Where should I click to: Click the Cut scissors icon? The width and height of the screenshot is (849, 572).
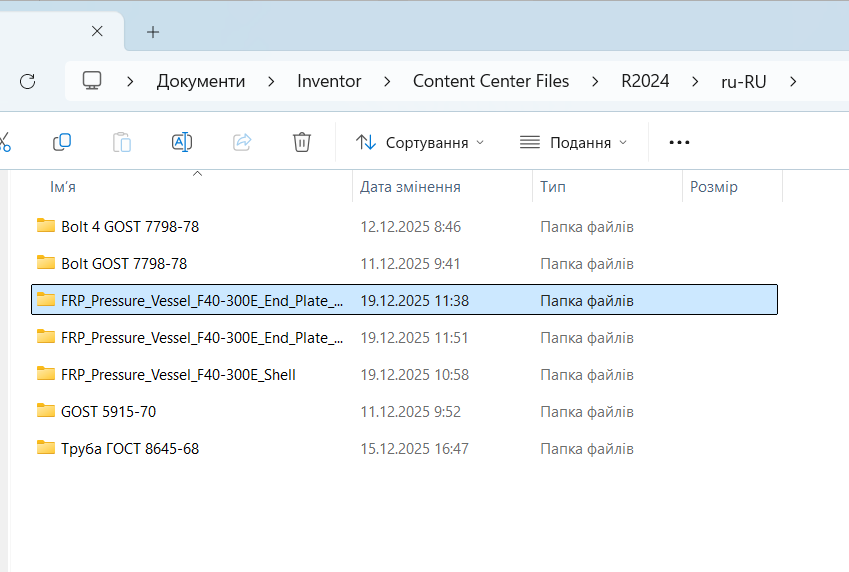tap(5, 142)
